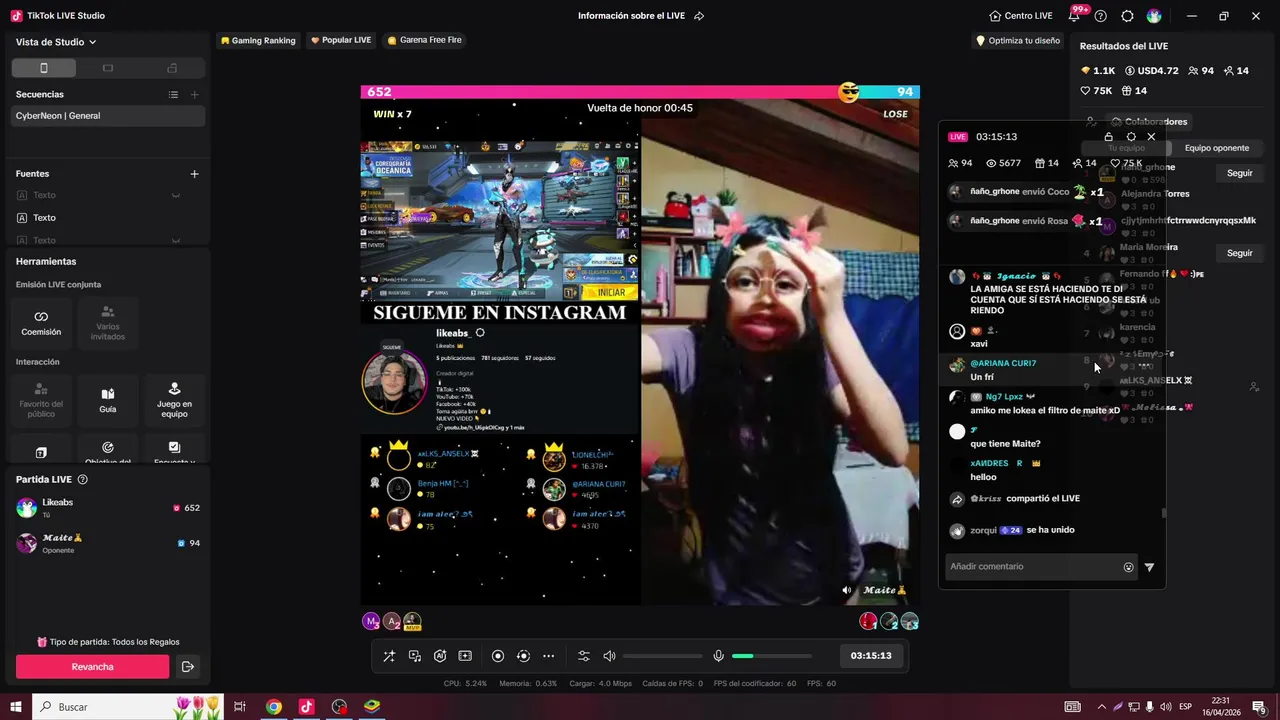This screenshot has width=1280, height=720.
Task: Toggle visibility of last Texto source
Action: 175,240
